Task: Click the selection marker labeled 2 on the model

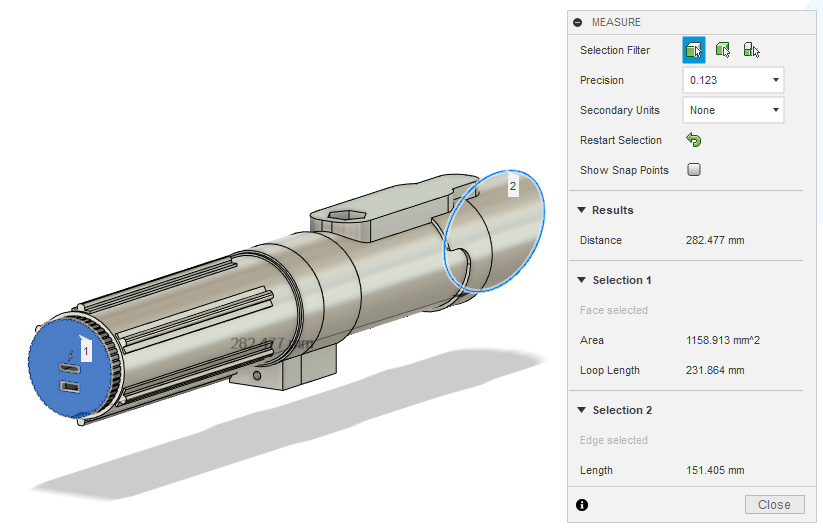Action: [513, 186]
